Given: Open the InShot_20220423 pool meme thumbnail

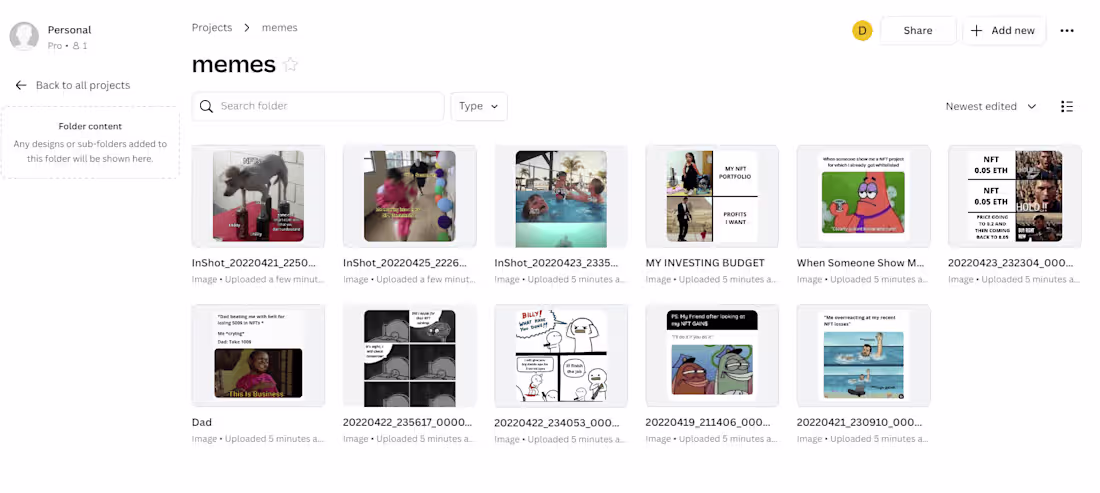Looking at the screenshot, I should point(561,196).
